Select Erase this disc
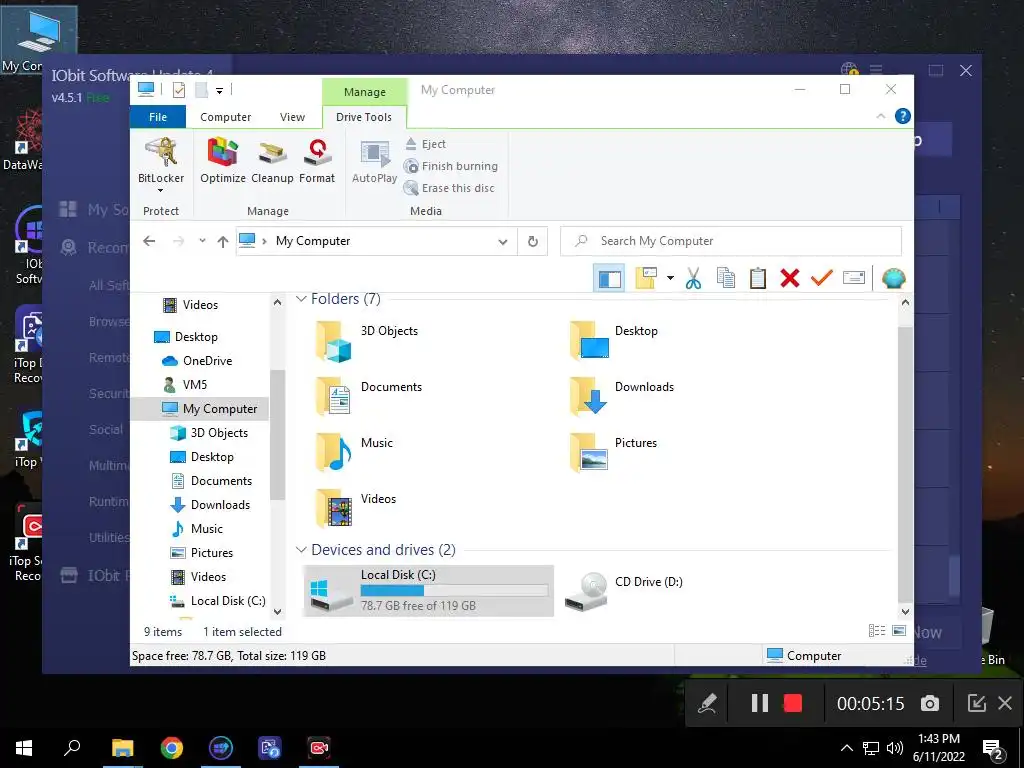Viewport: 1024px width, 768px height. pyautogui.click(x=449, y=188)
